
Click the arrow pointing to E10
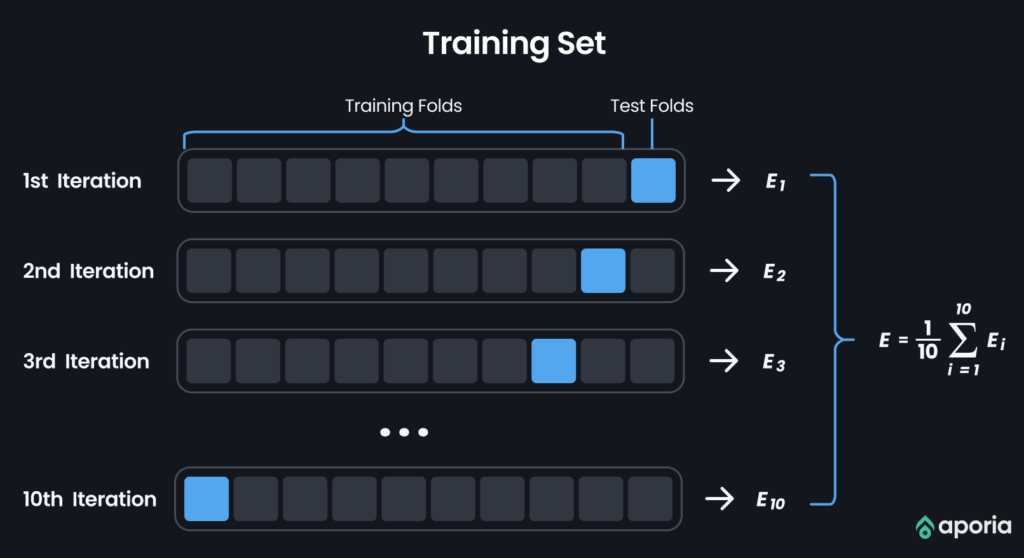pos(720,499)
